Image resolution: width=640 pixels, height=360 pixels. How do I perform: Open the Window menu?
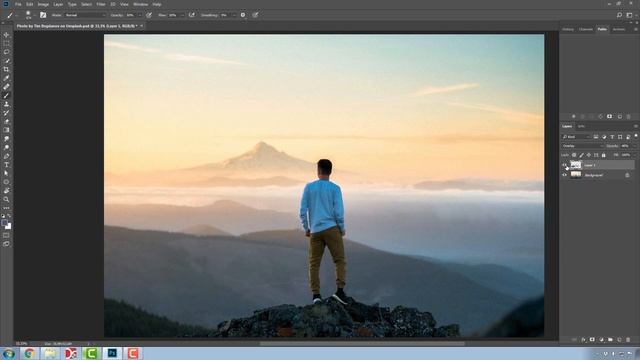click(x=140, y=4)
